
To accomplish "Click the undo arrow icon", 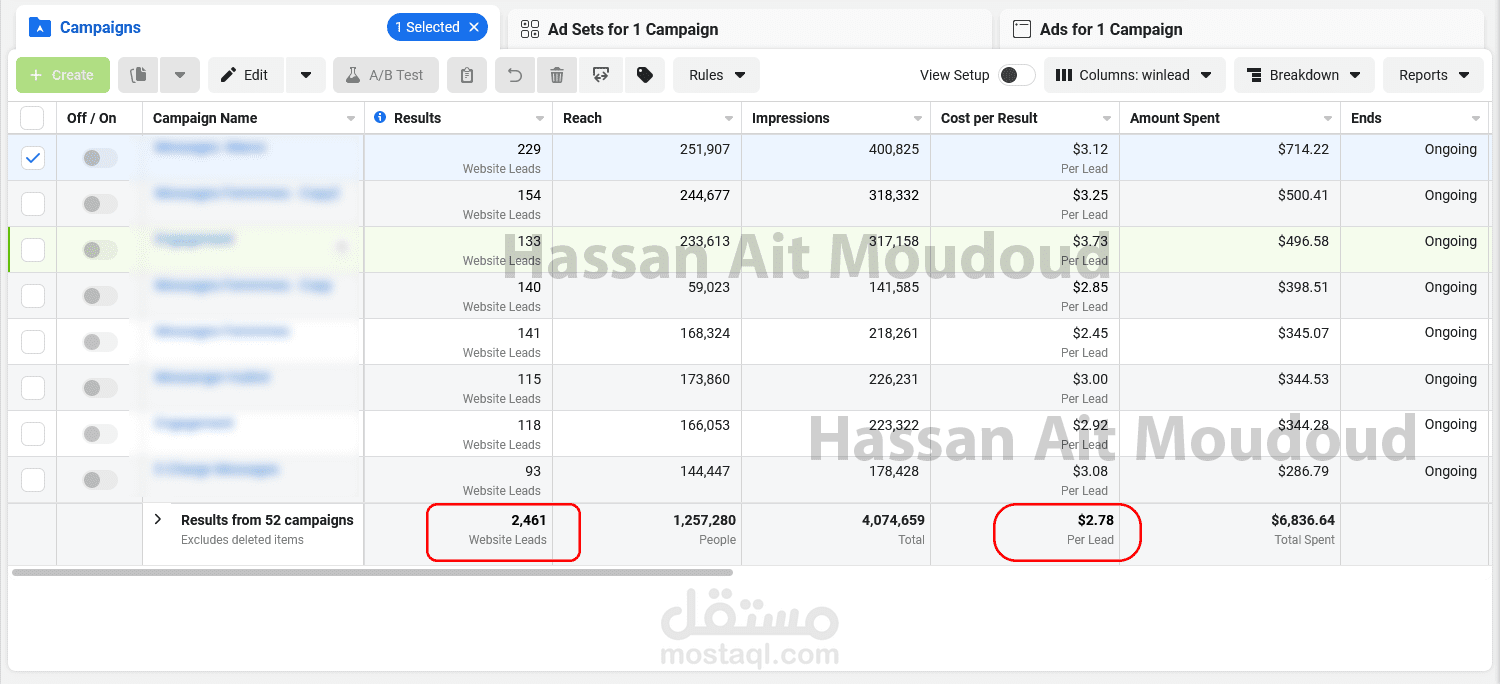I will [515, 75].
